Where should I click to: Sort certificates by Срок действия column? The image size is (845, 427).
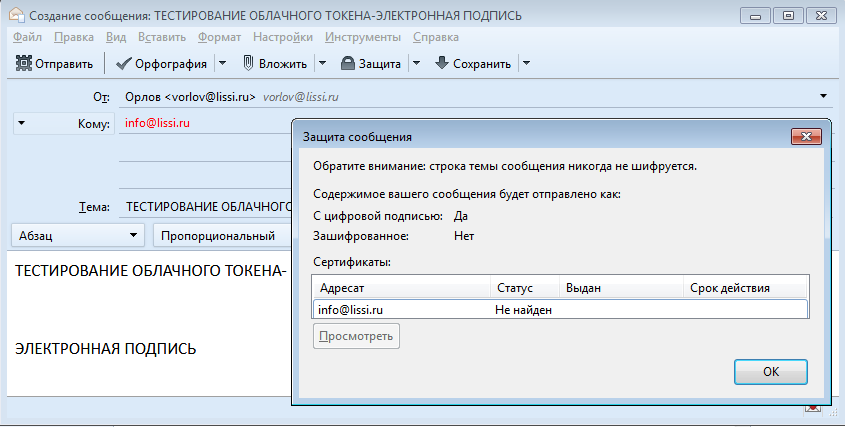tap(745, 287)
